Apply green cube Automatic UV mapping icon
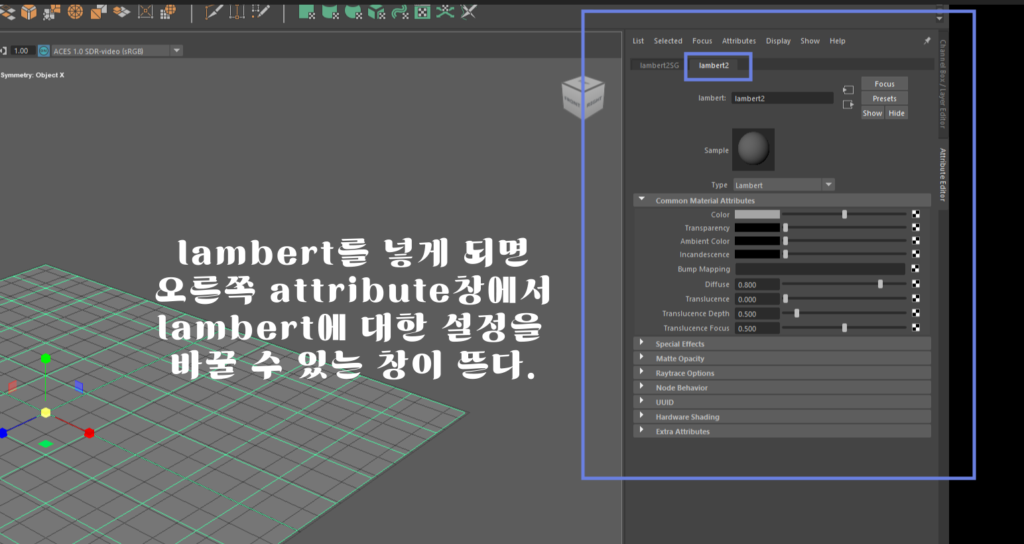Screen dimensions: 1024x544 pyautogui.click(x=376, y=11)
